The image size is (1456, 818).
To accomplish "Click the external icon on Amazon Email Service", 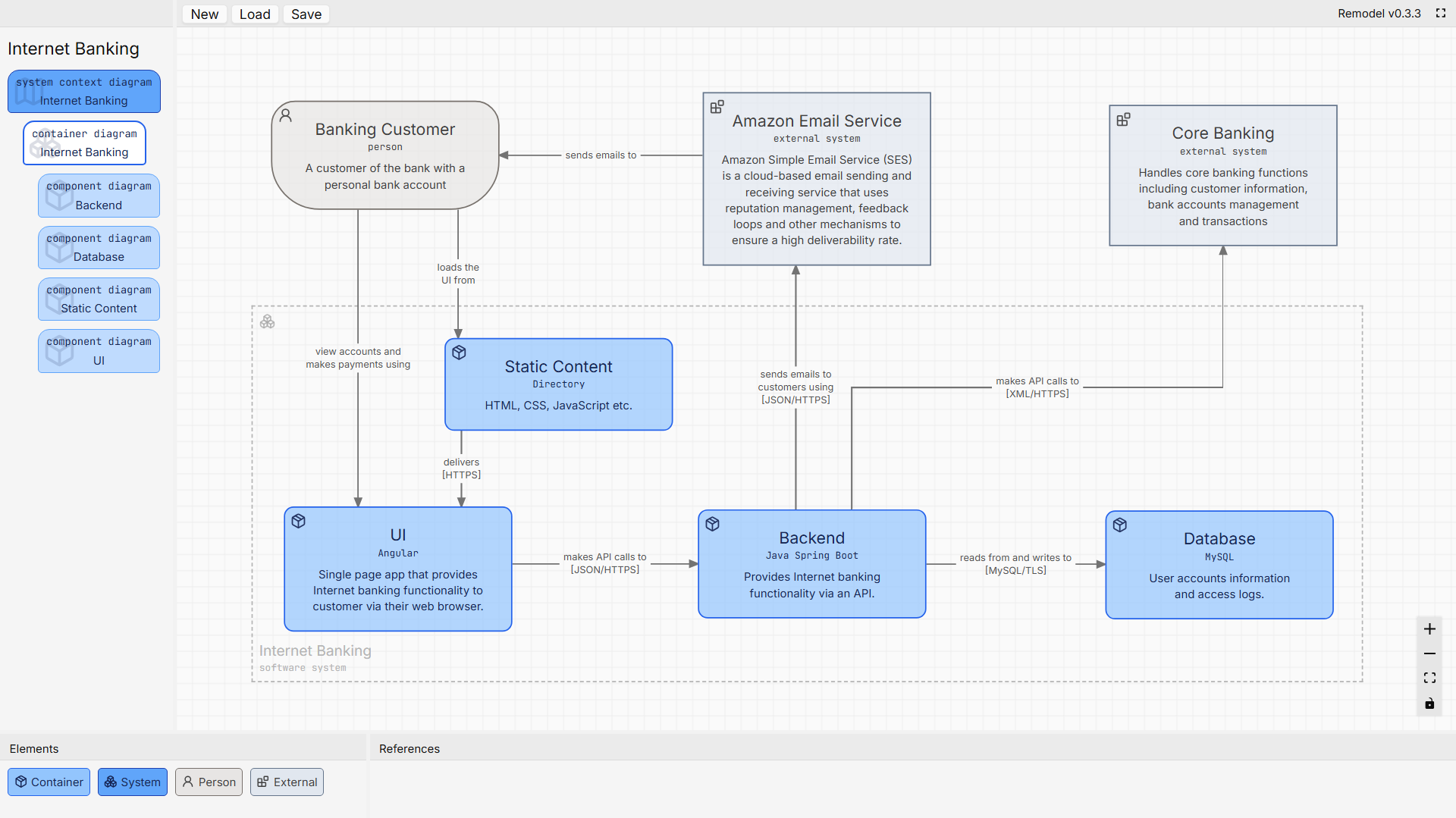I will 717,107.
